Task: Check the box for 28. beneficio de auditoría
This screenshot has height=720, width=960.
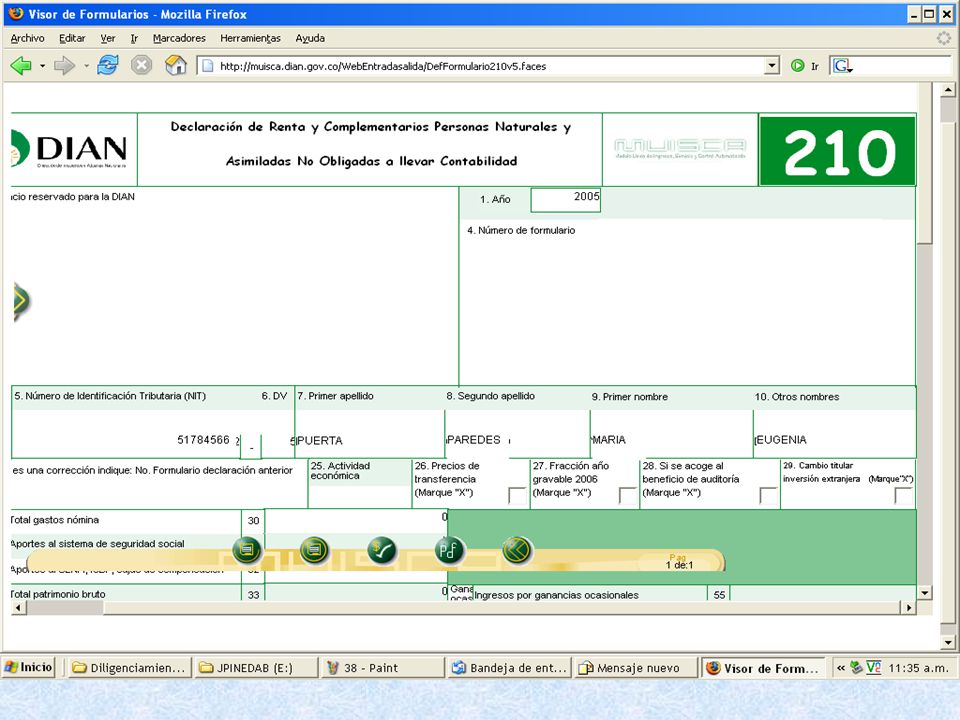Action: coord(768,495)
